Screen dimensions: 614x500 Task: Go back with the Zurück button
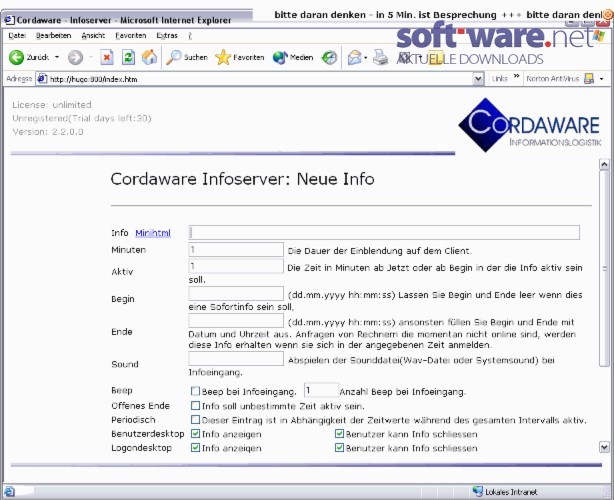coord(29,58)
